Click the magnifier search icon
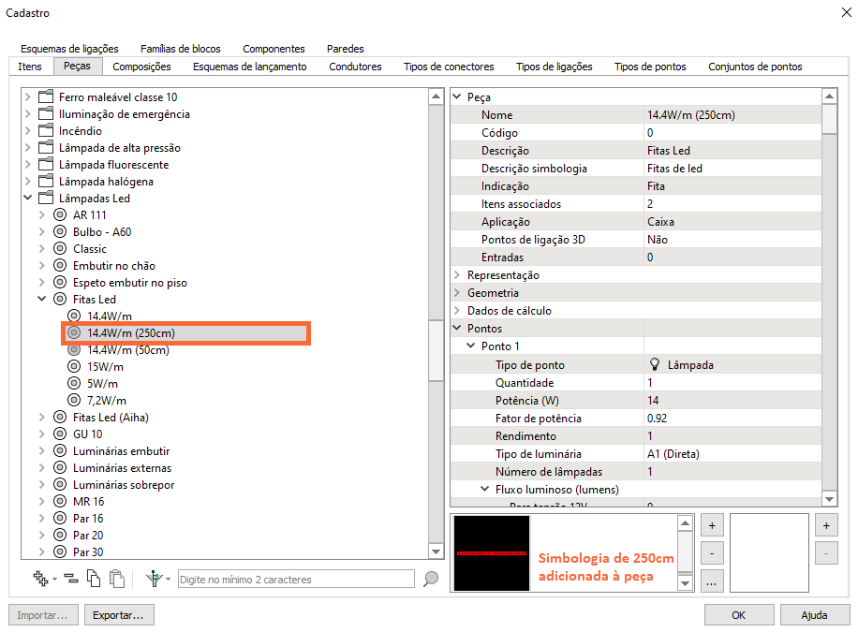Viewport: 858px width, 632px height. [x=431, y=579]
